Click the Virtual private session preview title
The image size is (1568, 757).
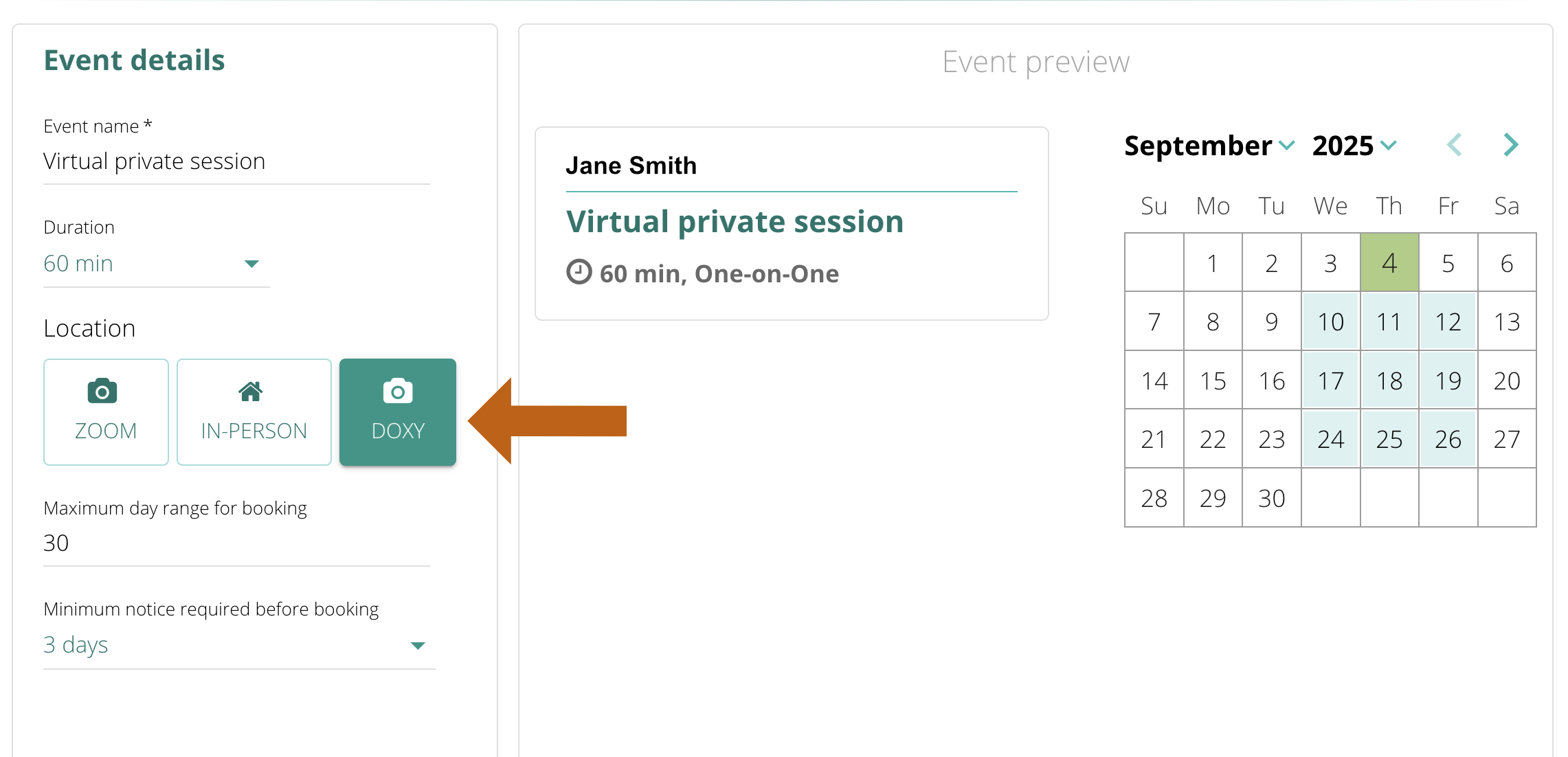click(735, 222)
